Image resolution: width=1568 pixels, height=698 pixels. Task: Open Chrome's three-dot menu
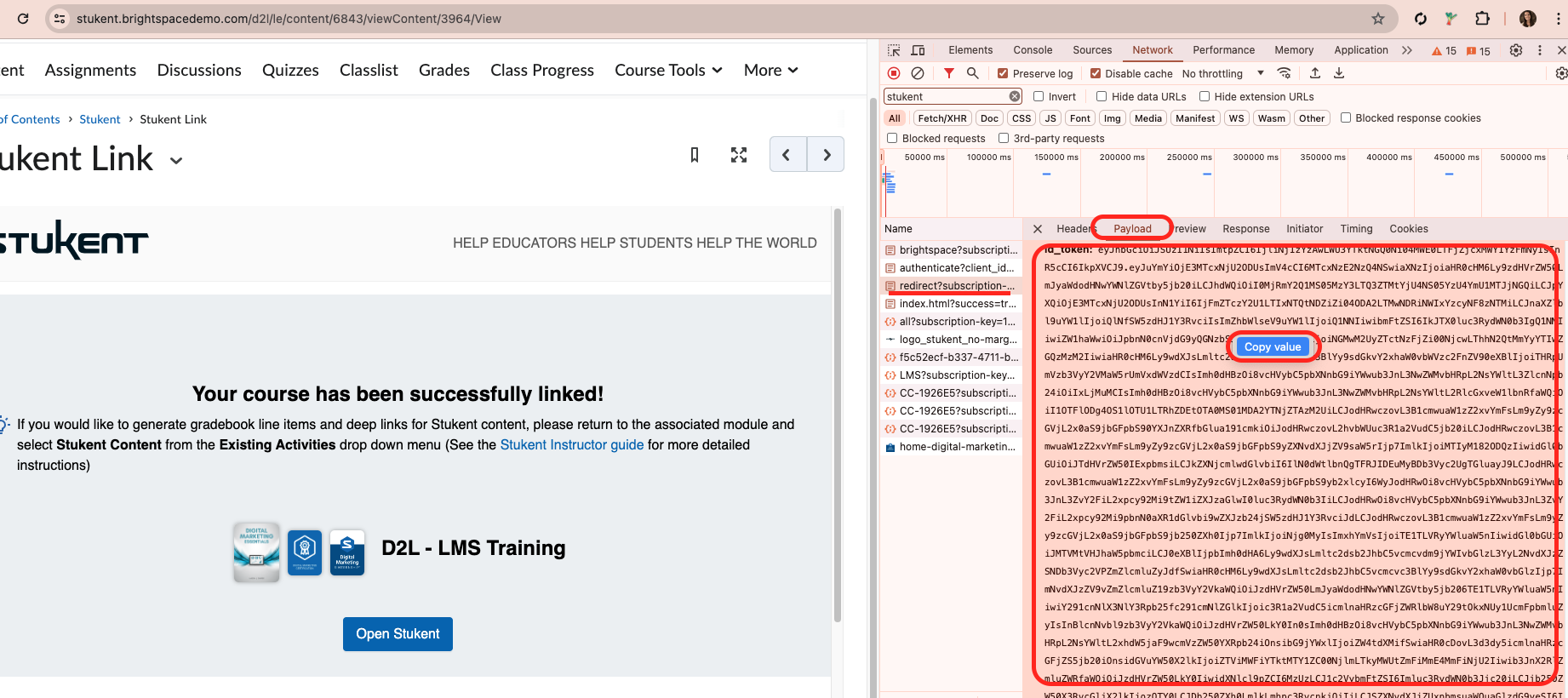tap(1559, 19)
